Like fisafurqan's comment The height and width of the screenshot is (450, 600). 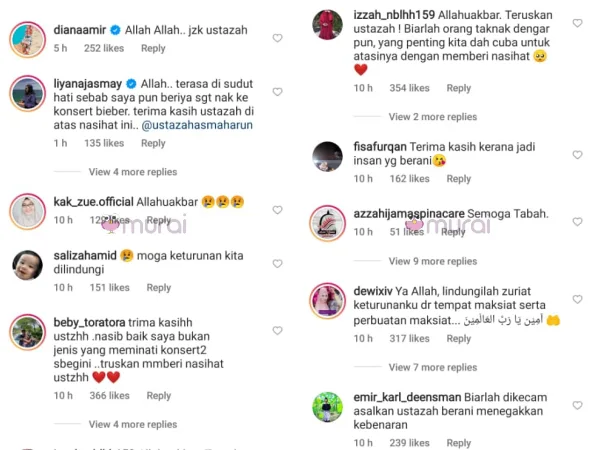[x=577, y=155]
